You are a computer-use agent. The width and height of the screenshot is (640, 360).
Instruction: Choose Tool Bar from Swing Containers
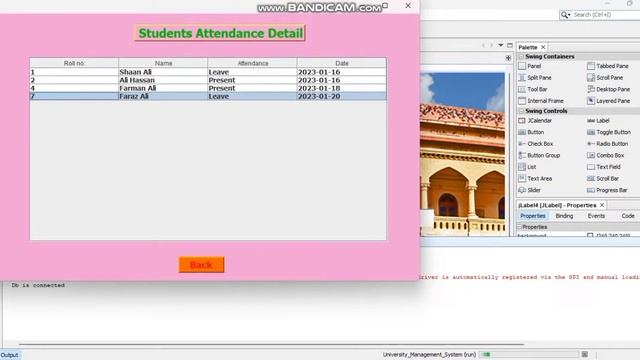533,89
